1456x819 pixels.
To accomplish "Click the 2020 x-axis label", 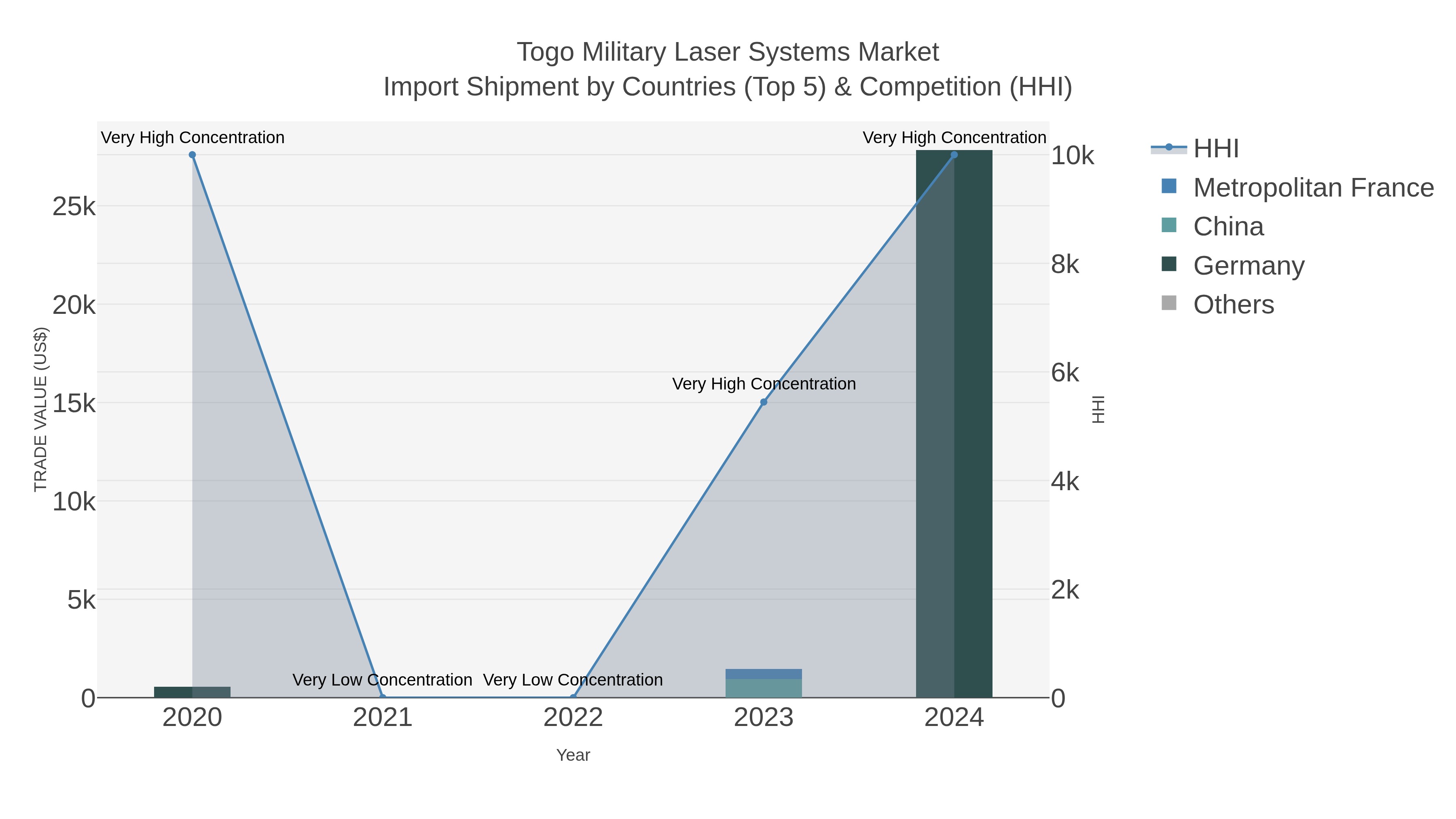I will point(192,718).
